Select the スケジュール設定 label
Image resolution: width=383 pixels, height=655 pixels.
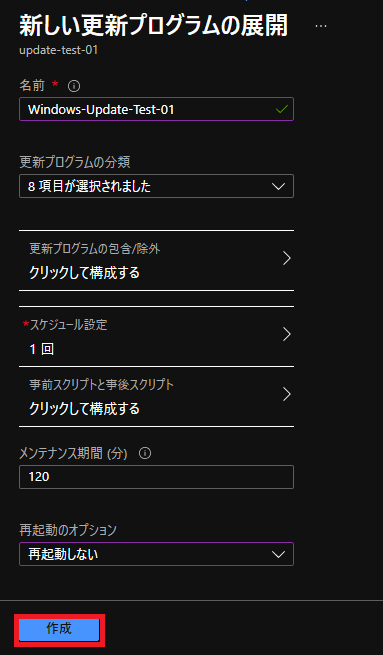[x=68, y=325]
